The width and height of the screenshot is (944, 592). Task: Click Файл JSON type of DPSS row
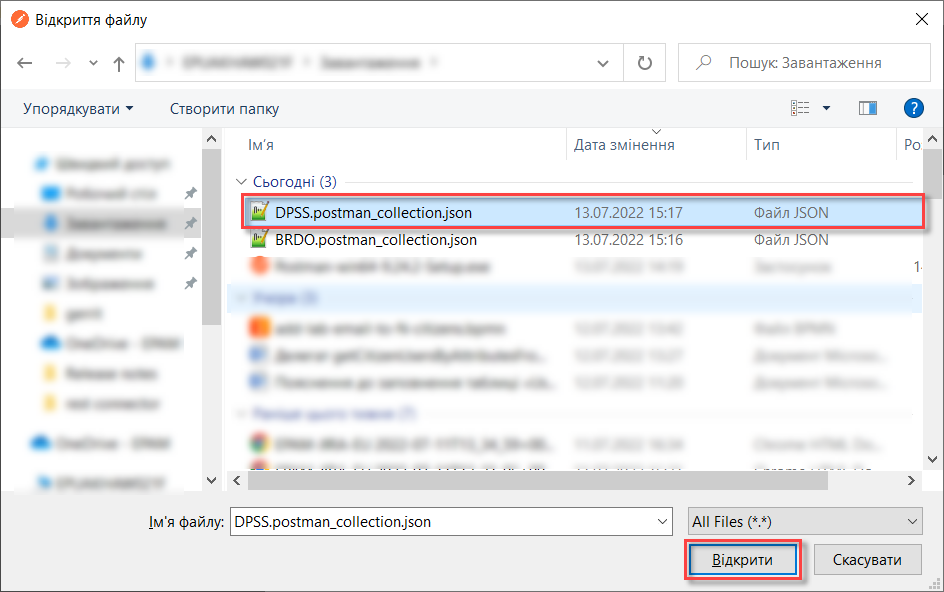click(791, 213)
